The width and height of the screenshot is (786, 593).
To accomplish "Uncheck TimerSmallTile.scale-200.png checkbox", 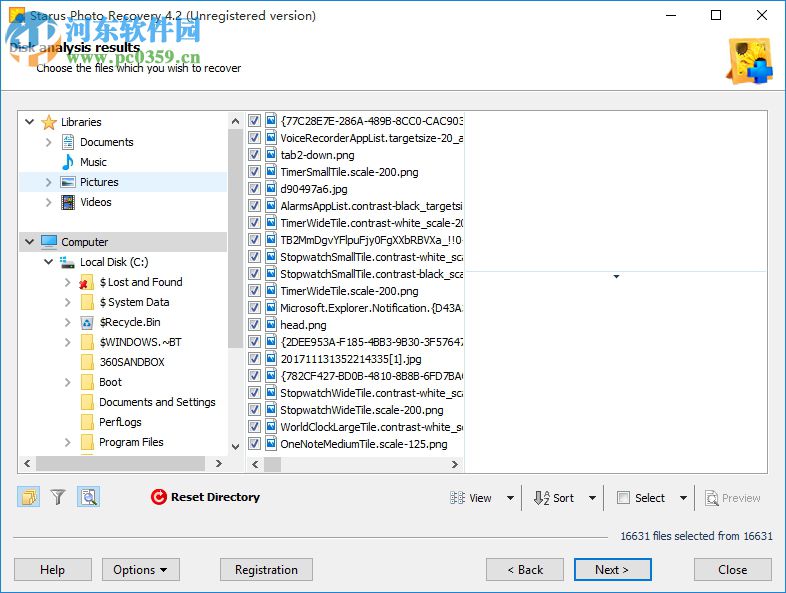I will coord(254,171).
